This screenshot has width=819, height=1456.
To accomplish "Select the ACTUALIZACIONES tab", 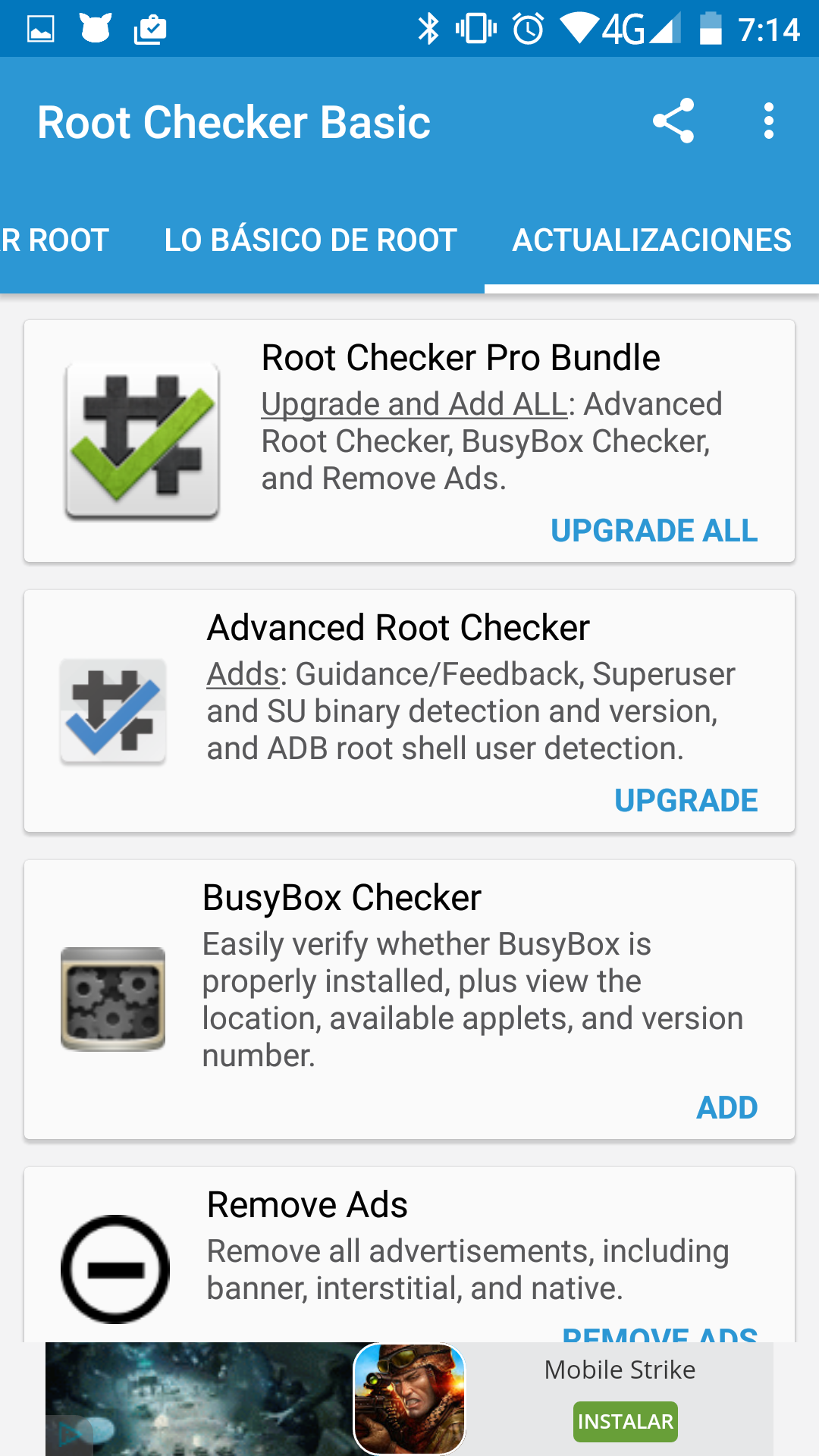I will [x=651, y=240].
